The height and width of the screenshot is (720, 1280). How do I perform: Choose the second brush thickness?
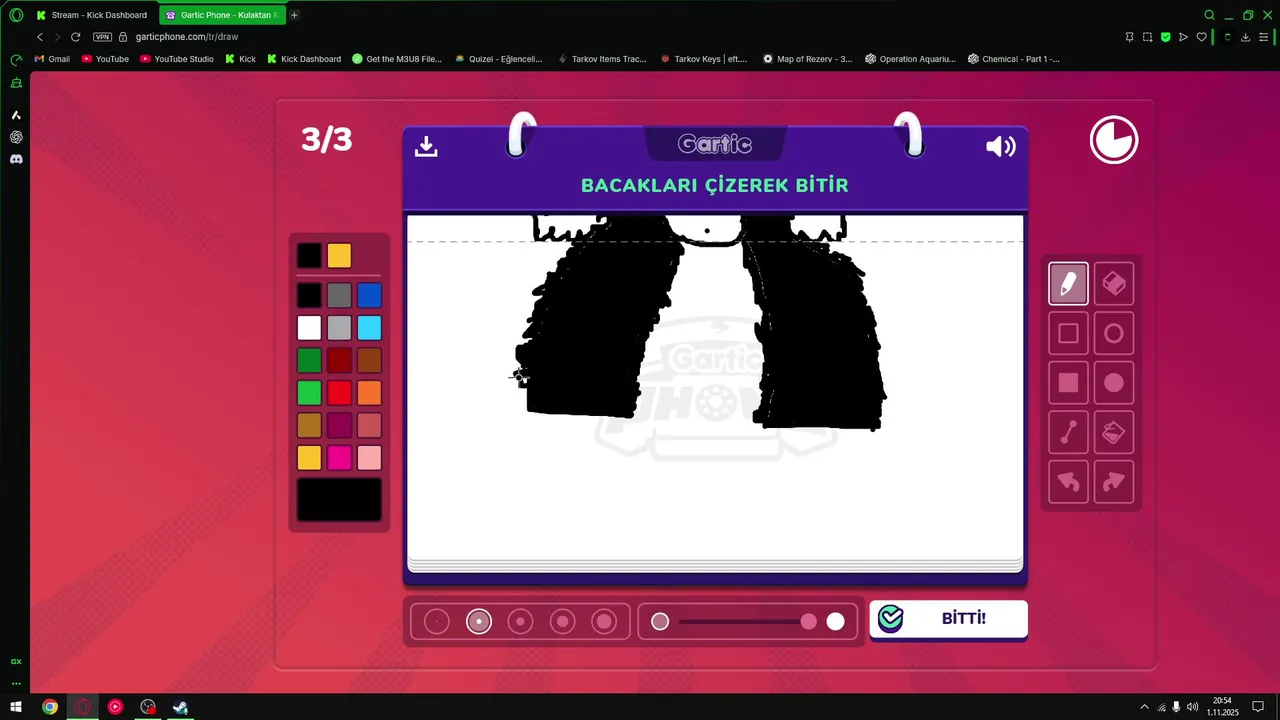(479, 622)
